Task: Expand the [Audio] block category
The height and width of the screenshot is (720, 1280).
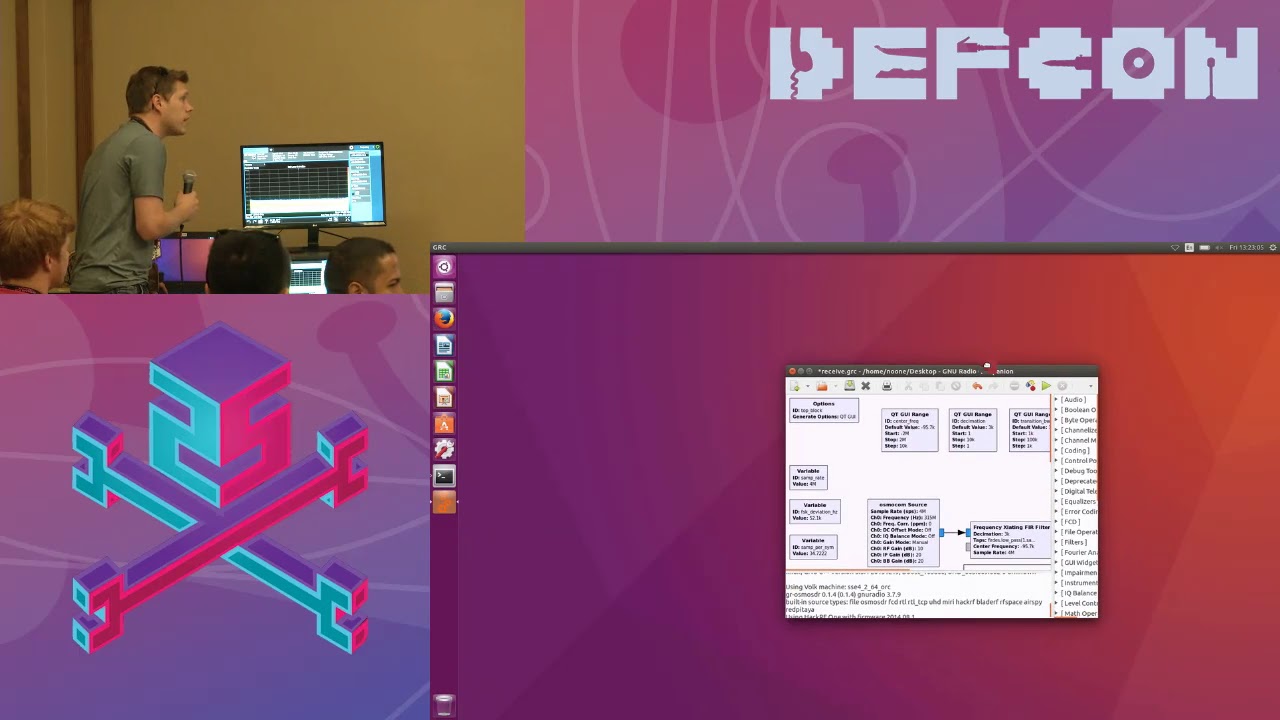Action: tap(1056, 400)
